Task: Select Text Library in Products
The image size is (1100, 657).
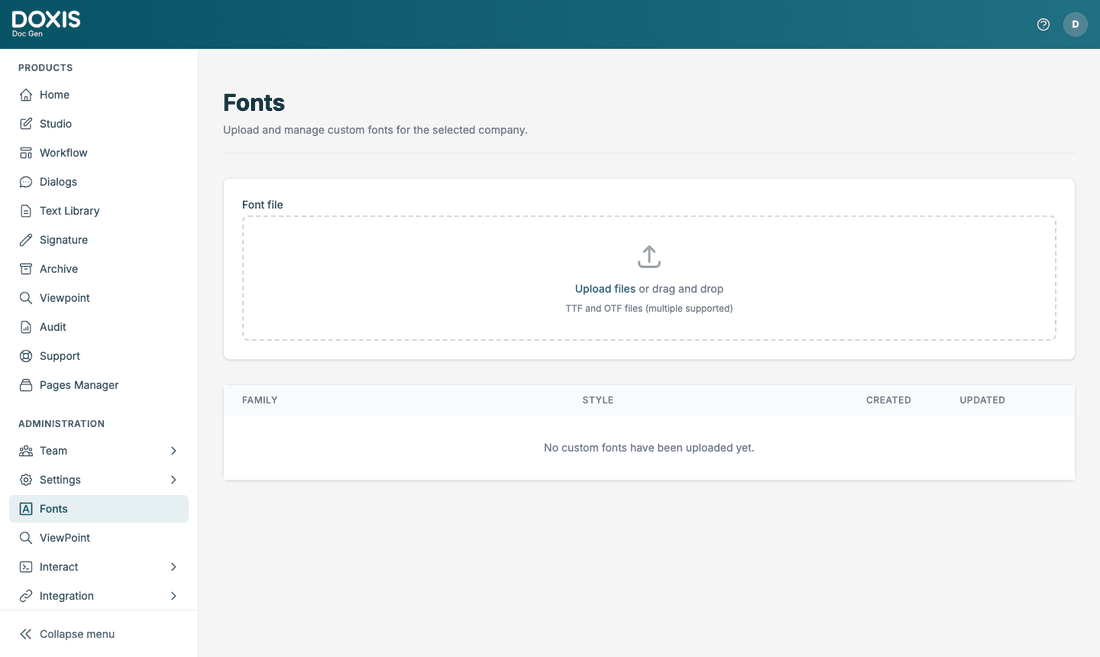Action: tap(99, 211)
